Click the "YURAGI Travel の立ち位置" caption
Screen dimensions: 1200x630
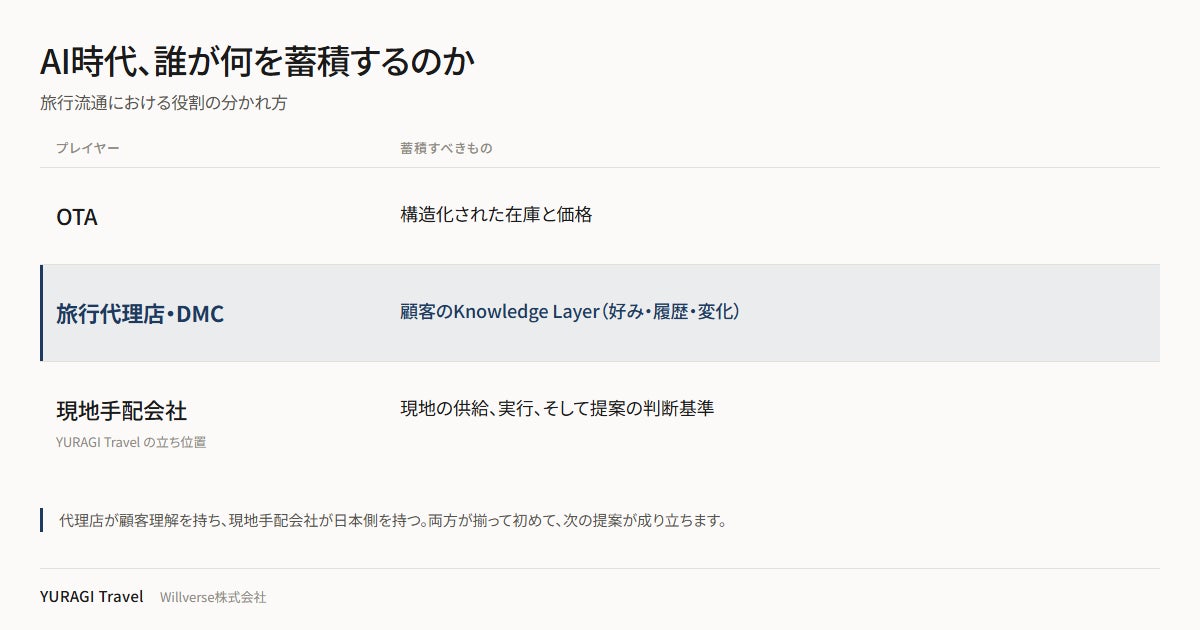point(131,442)
